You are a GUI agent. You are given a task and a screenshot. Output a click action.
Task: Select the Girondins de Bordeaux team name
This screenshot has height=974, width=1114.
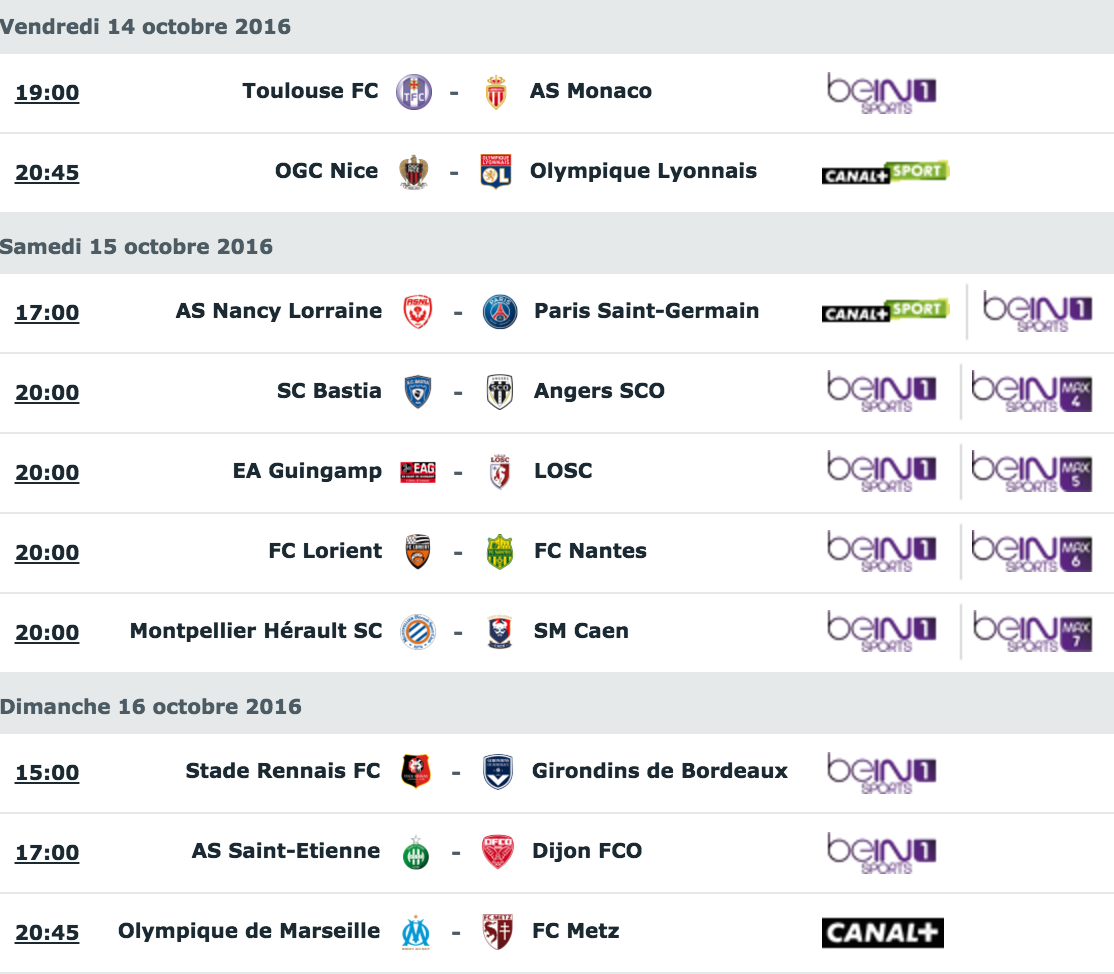tap(660, 771)
